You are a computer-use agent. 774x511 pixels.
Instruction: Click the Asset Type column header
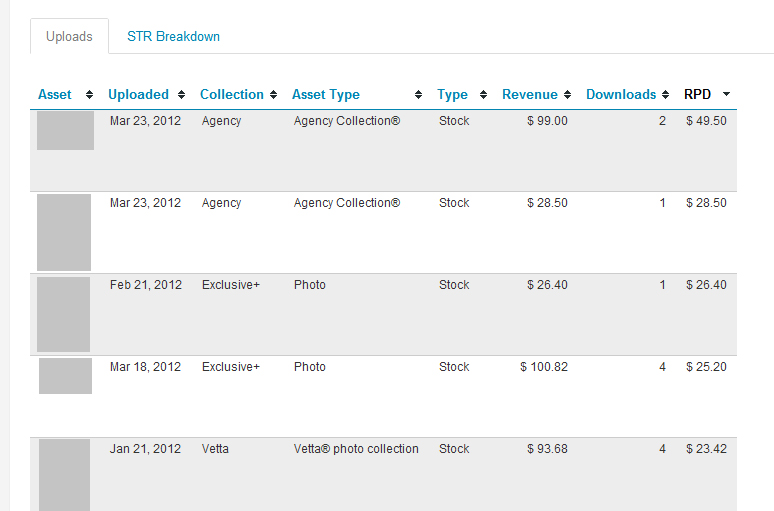(326, 94)
